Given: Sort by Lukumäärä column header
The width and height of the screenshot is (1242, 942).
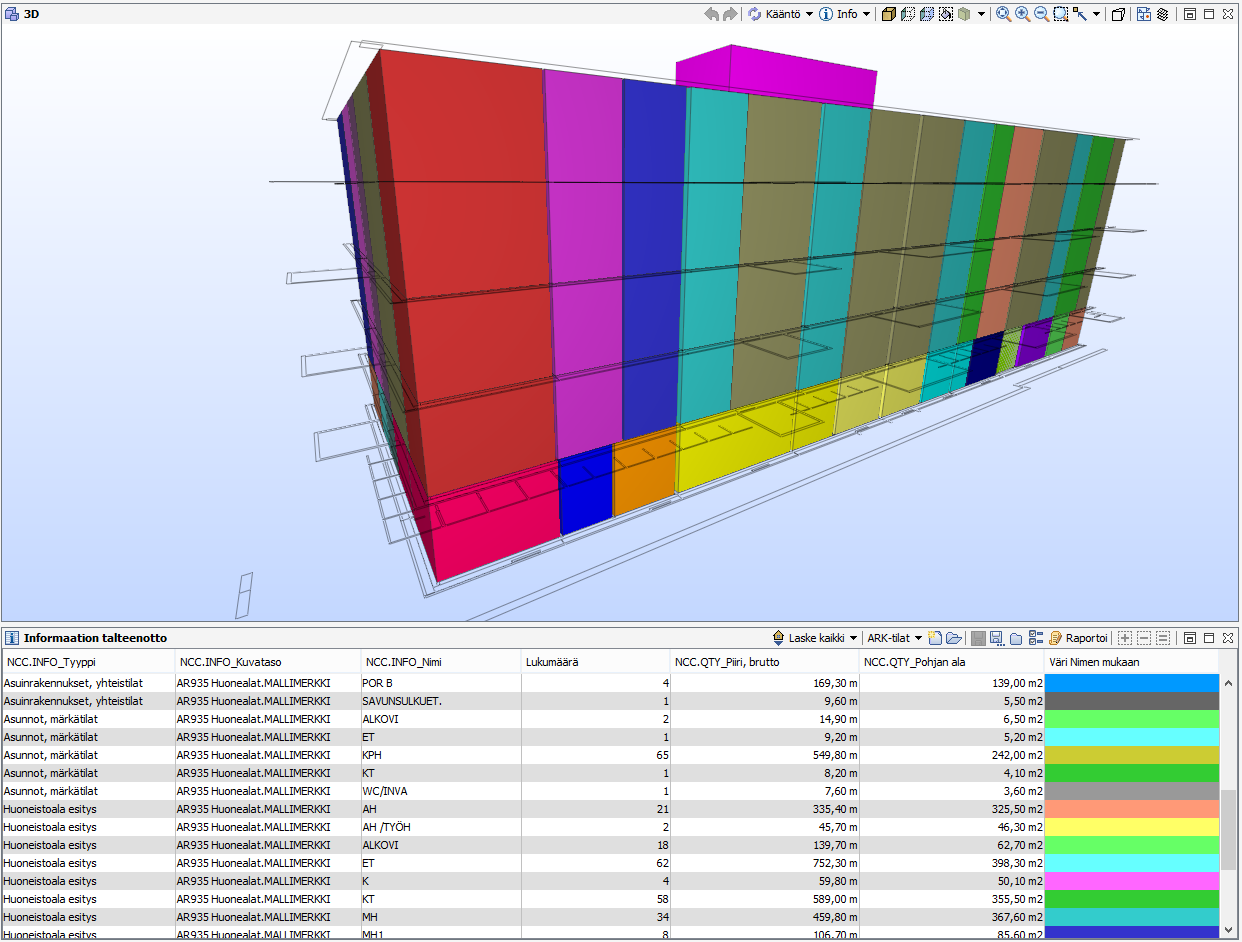Looking at the screenshot, I should point(596,661).
